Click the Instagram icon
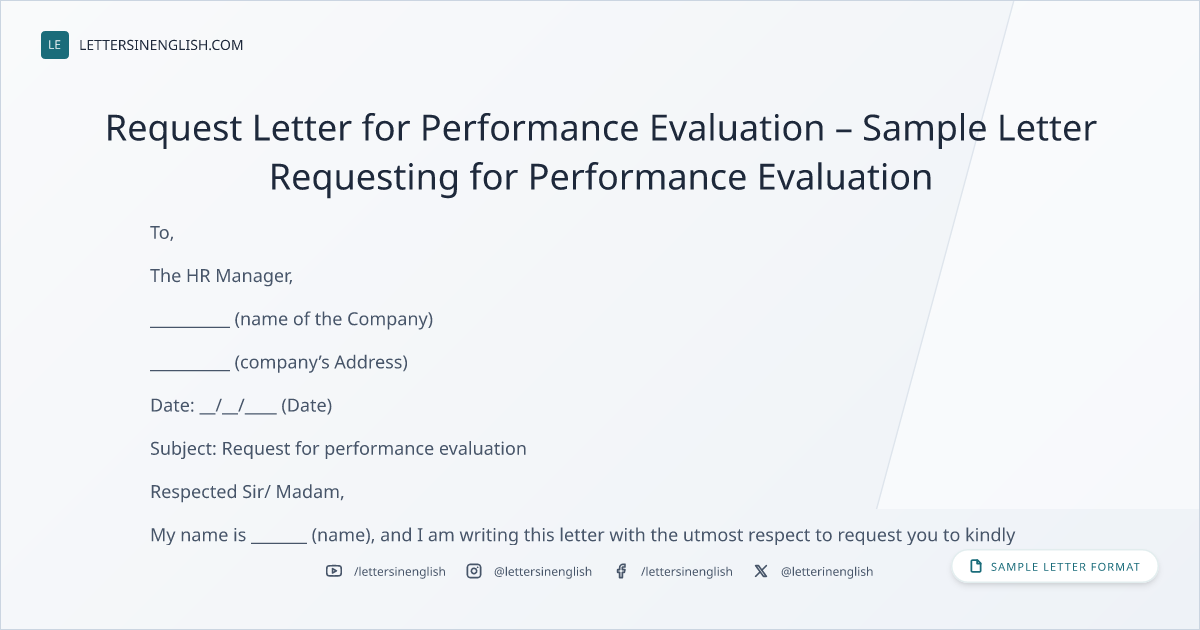Image resolution: width=1200 pixels, height=630 pixels. click(474, 571)
